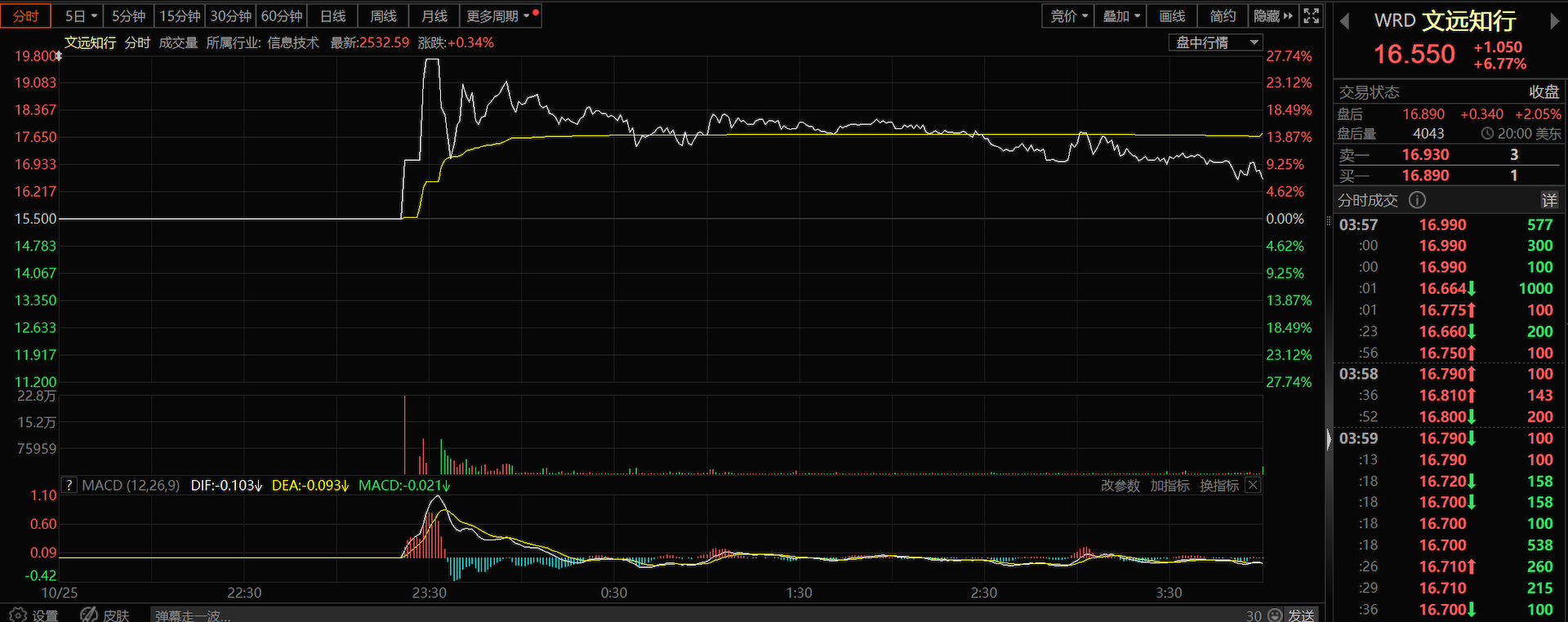This screenshot has width=1568, height=622.
Task: Click 换指标 to change indicator
Action: 1219,486
